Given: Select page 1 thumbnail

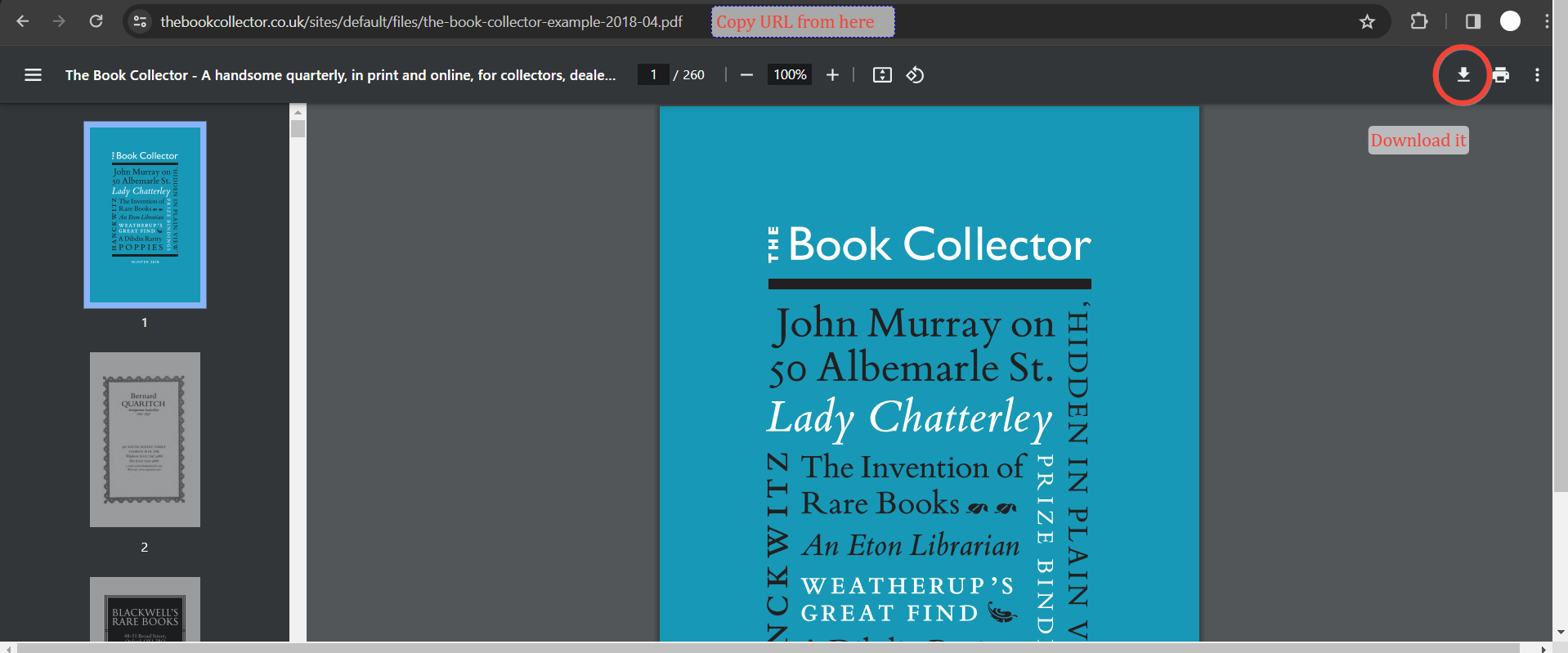Looking at the screenshot, I should pyautogui.click(x=145, y=215).
